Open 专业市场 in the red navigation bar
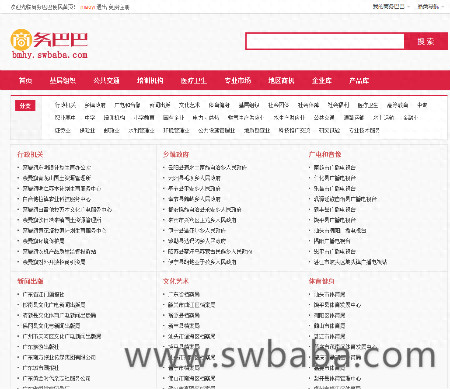The width and height of the screenshot is (450, 389). (238, 80)
